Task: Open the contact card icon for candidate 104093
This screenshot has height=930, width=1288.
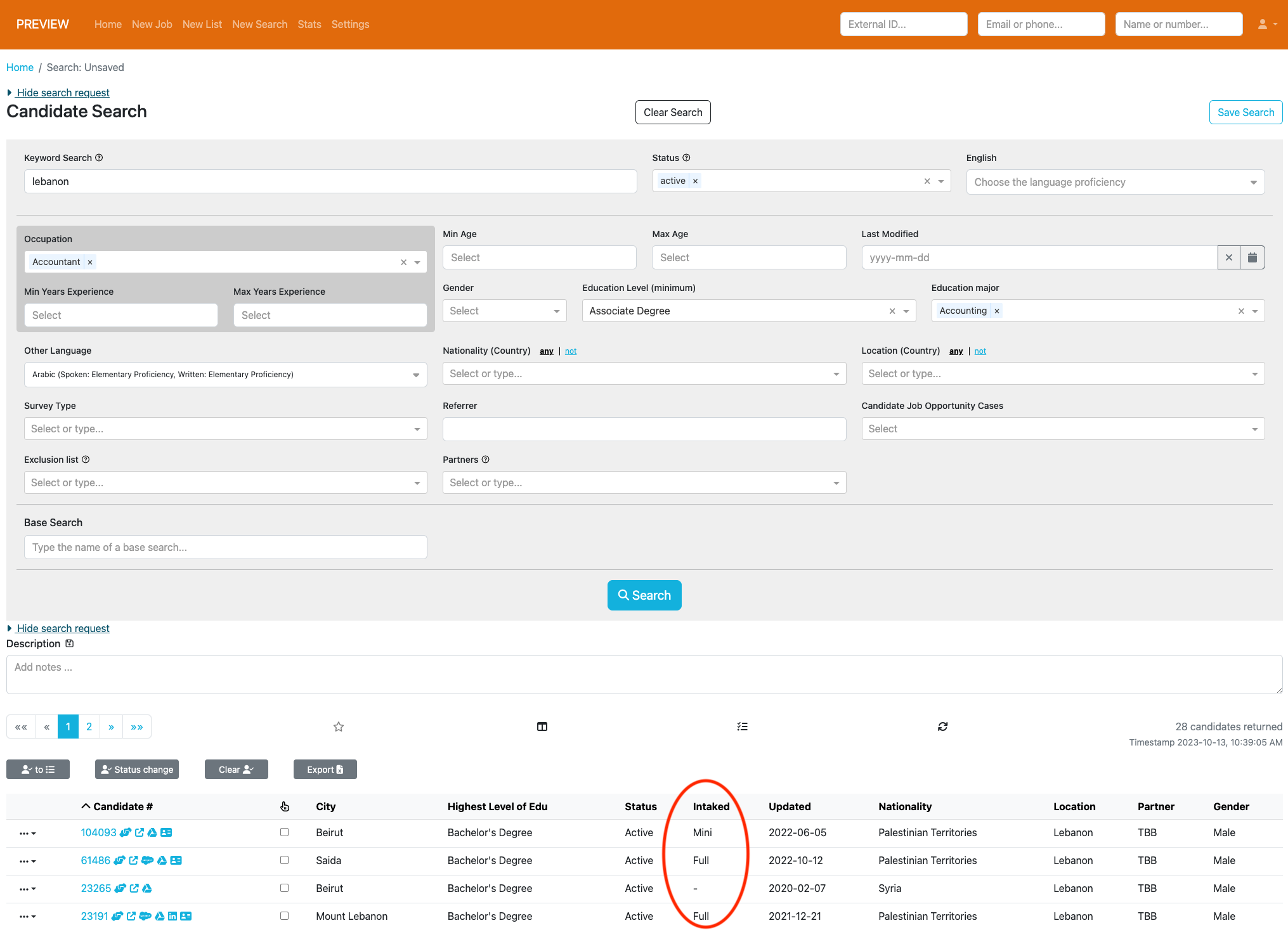Action: 166,832
